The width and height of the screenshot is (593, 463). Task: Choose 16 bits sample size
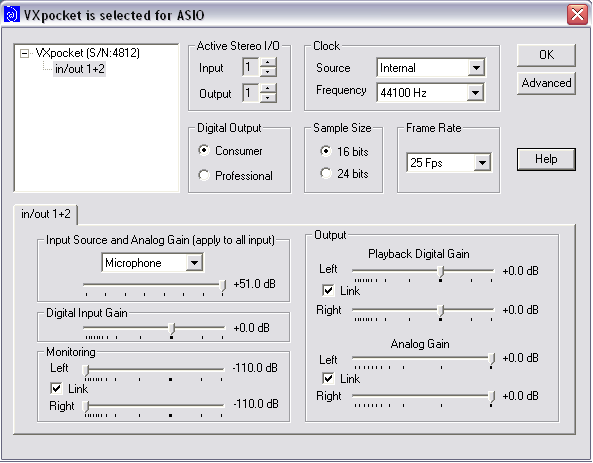point(344,151)
